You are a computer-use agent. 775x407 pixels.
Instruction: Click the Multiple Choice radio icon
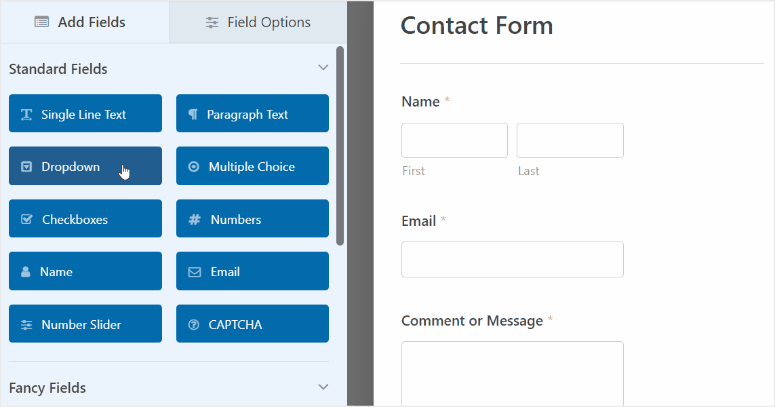click(194, 167)
